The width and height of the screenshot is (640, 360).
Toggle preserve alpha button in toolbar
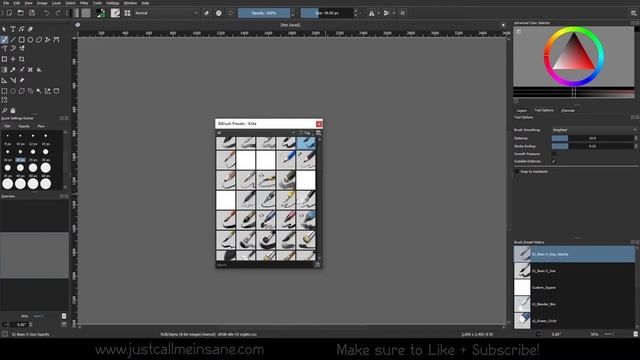point(219,13)
